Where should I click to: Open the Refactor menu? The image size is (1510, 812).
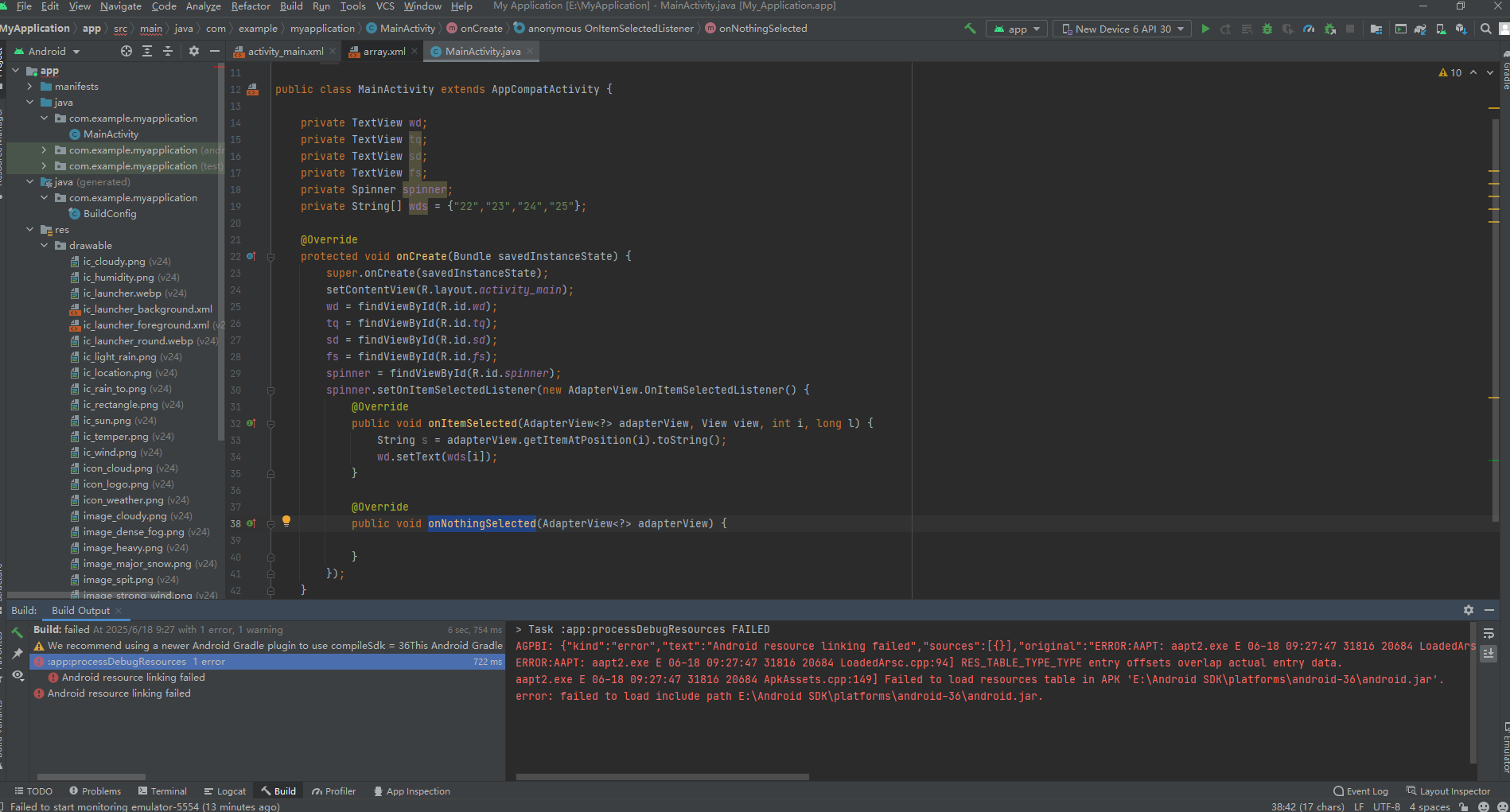[x=251, y=6]
